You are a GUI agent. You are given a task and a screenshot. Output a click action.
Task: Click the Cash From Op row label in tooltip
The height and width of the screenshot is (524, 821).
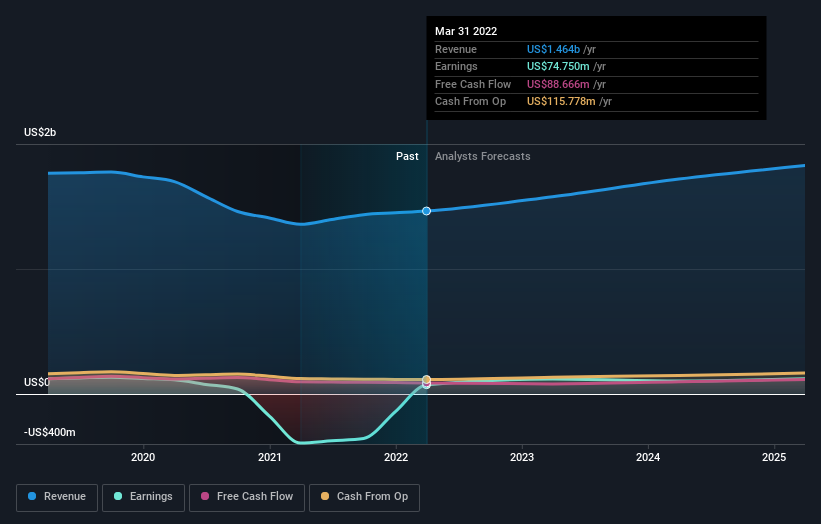point(470,102)
